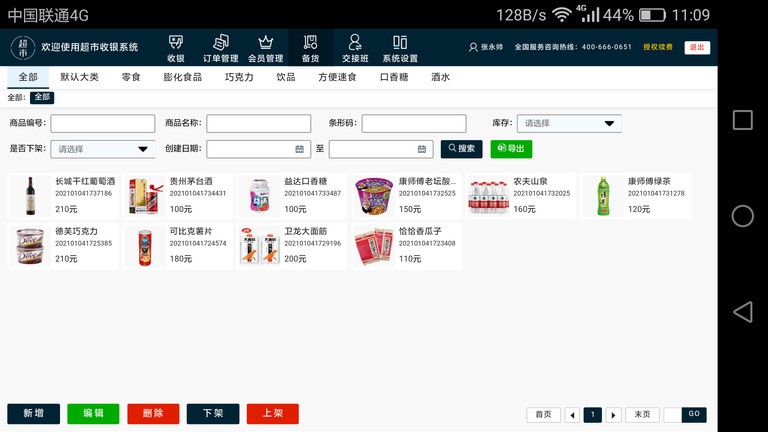Open 订单管理 order management
This screenshot has width=768, height=432.
pyautogui.click(x=221, y=47)
